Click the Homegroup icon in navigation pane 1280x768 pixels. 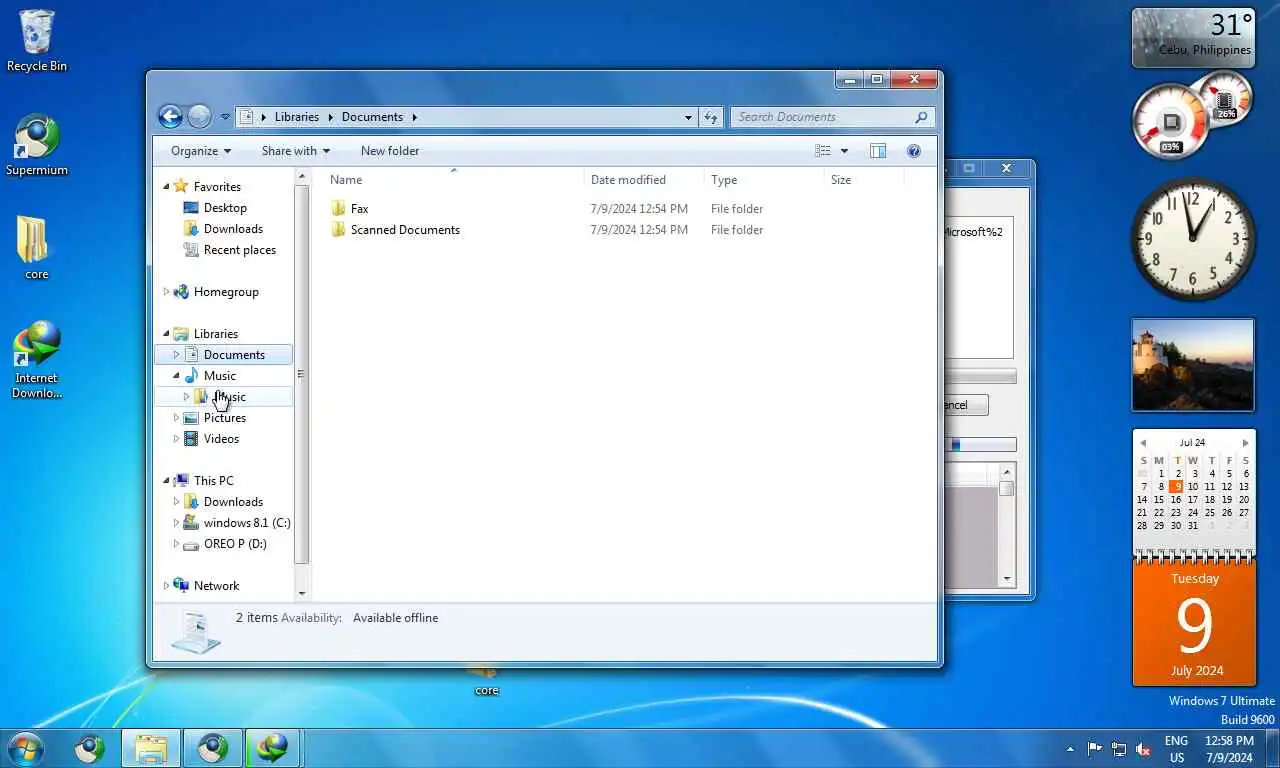[181, 292]
